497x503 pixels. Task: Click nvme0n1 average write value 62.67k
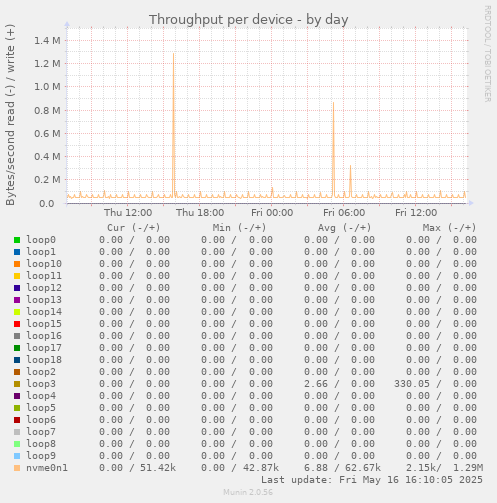tap(363, 468)
